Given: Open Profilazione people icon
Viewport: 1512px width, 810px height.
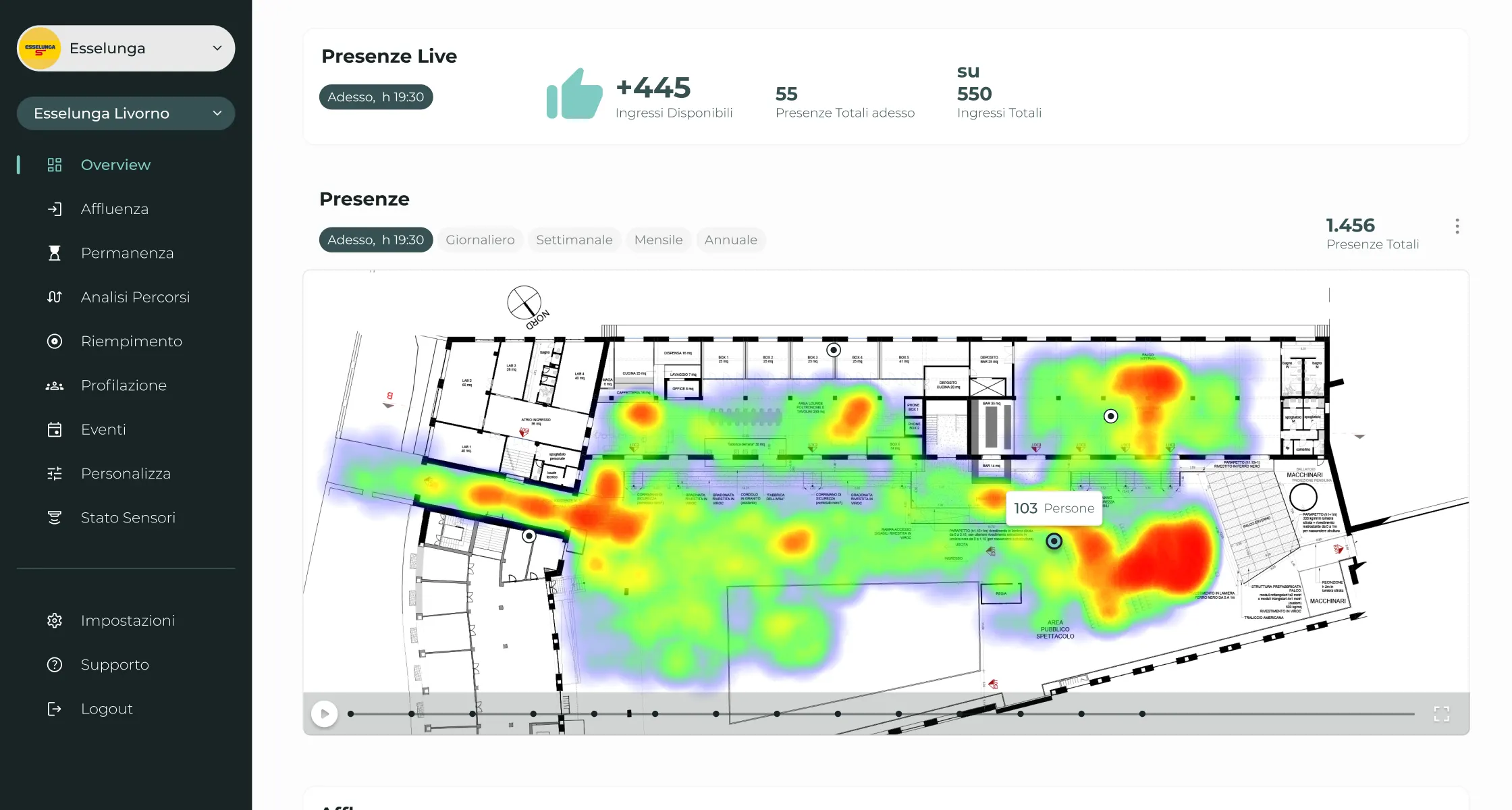Looking at the screenshot, I should click(55, 385).
